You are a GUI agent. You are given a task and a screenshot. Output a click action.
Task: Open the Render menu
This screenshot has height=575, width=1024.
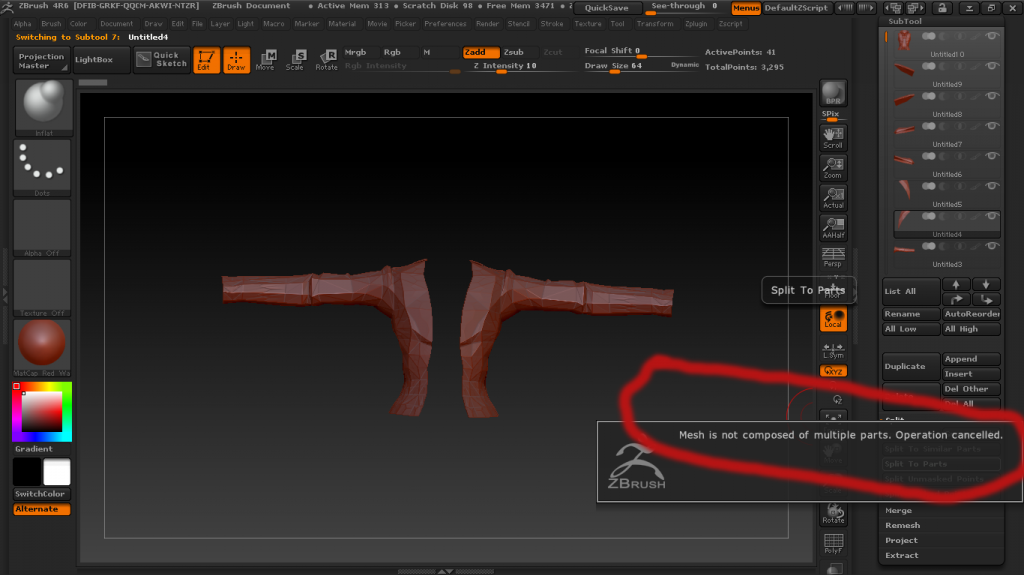point(487,24)
